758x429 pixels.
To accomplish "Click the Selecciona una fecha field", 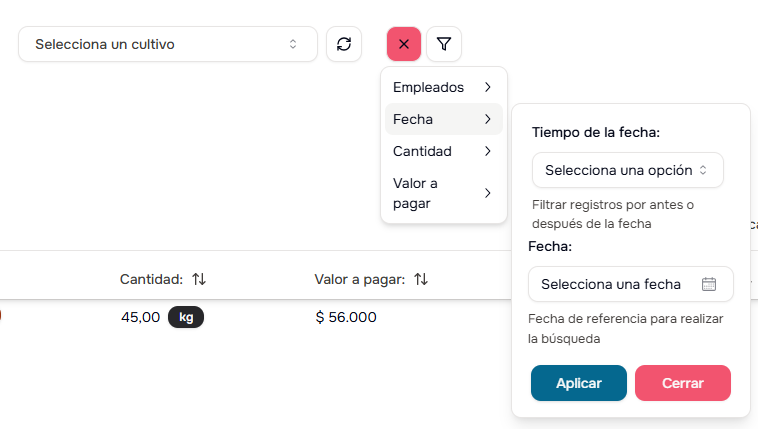I will coord(611,284).
